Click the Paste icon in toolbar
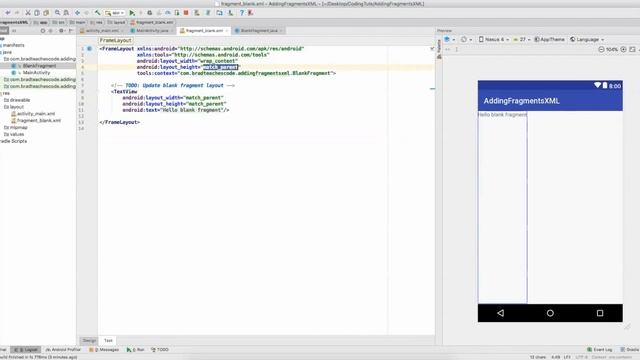Screen dimensions: 640x360 pos(46,13)
